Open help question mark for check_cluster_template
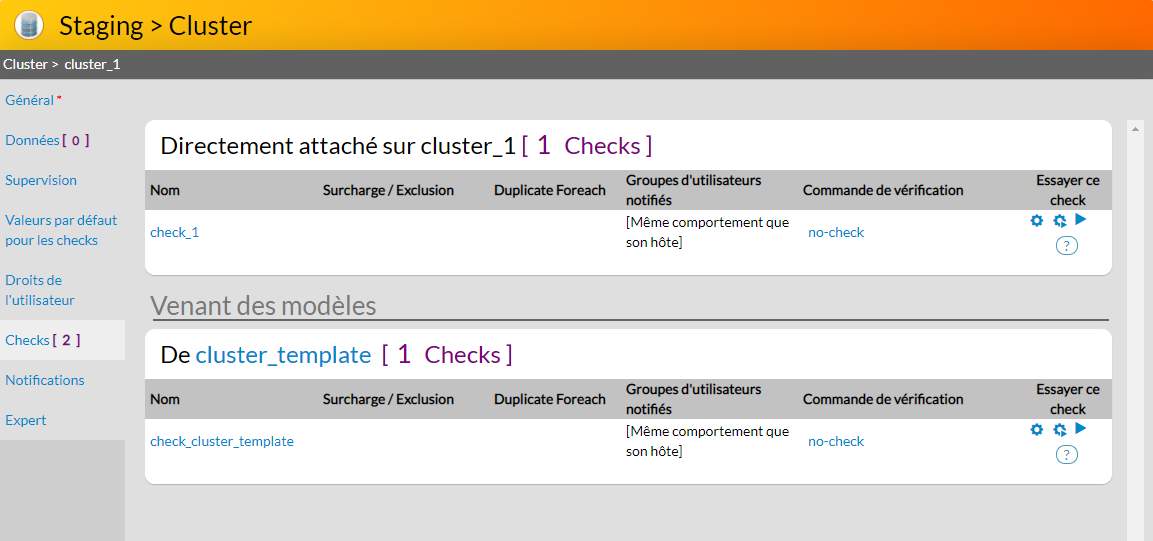The height and width of the screenshot is (541, 1153). click(1067, 455)
